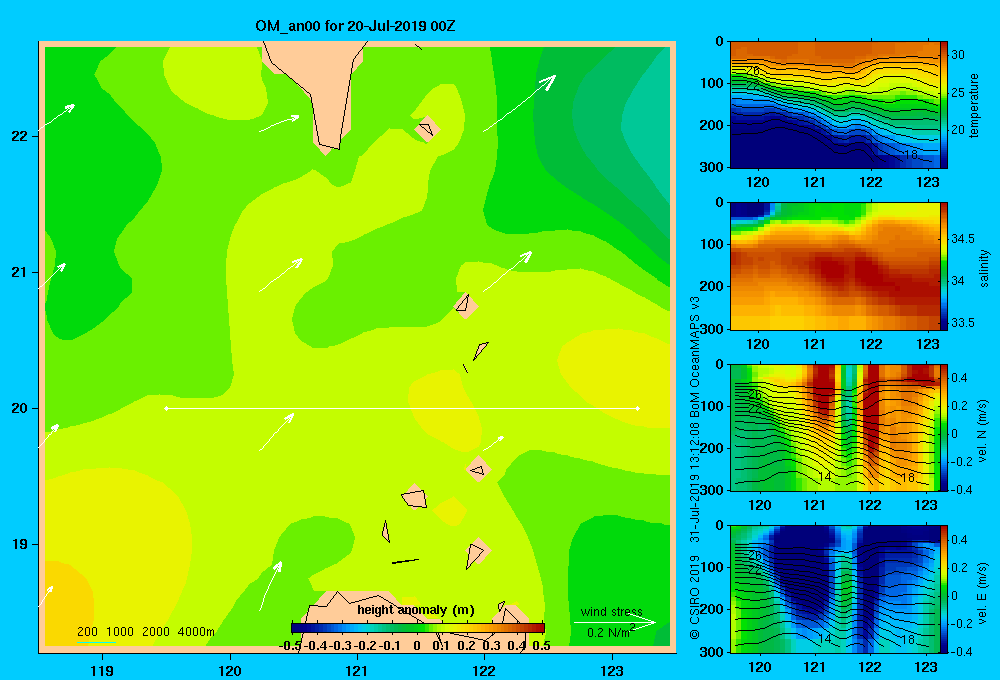
Task: Click the height anomaly color bar
Action: 418,628
